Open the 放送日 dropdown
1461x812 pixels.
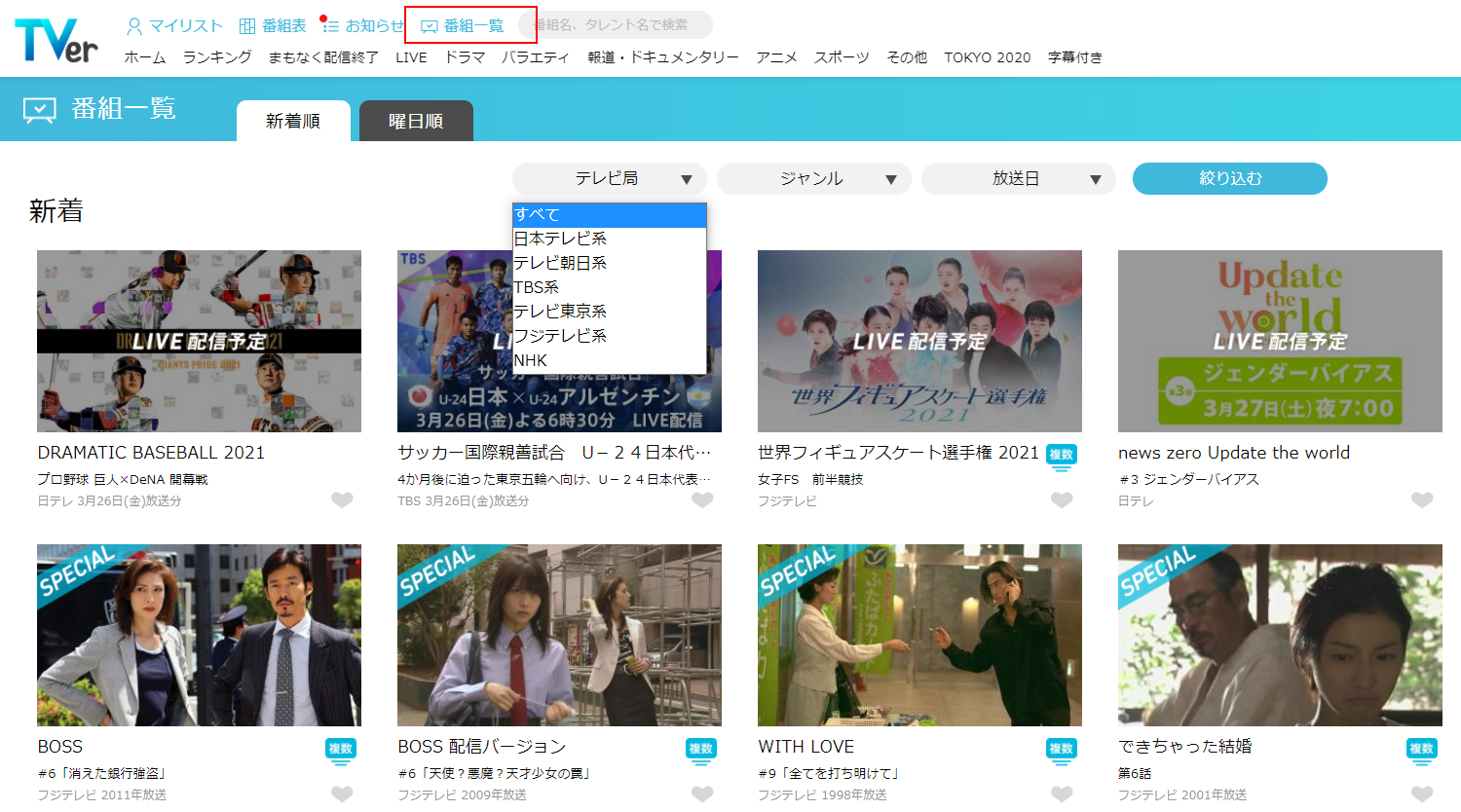tap(1019, 178)
